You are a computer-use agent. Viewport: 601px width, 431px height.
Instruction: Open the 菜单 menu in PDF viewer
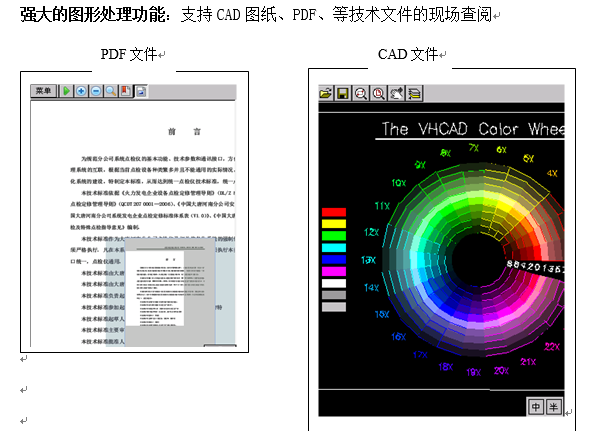click(x=44, y=91)
